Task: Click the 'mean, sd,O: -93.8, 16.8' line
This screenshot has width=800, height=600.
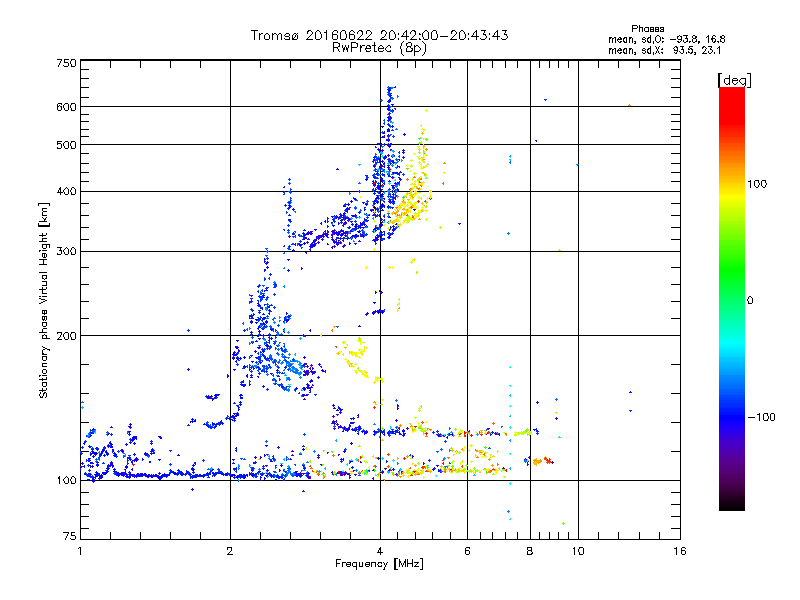Action: [666, 40]
